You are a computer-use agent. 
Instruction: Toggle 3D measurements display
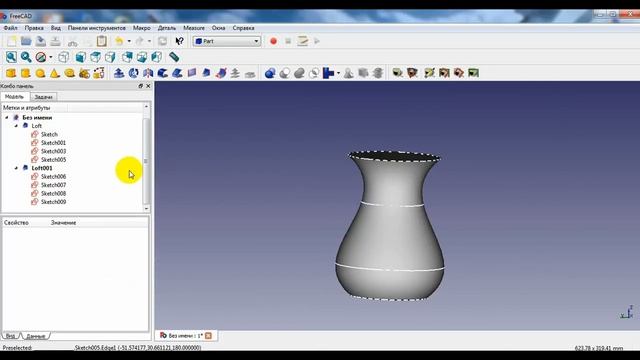[459, 73]
